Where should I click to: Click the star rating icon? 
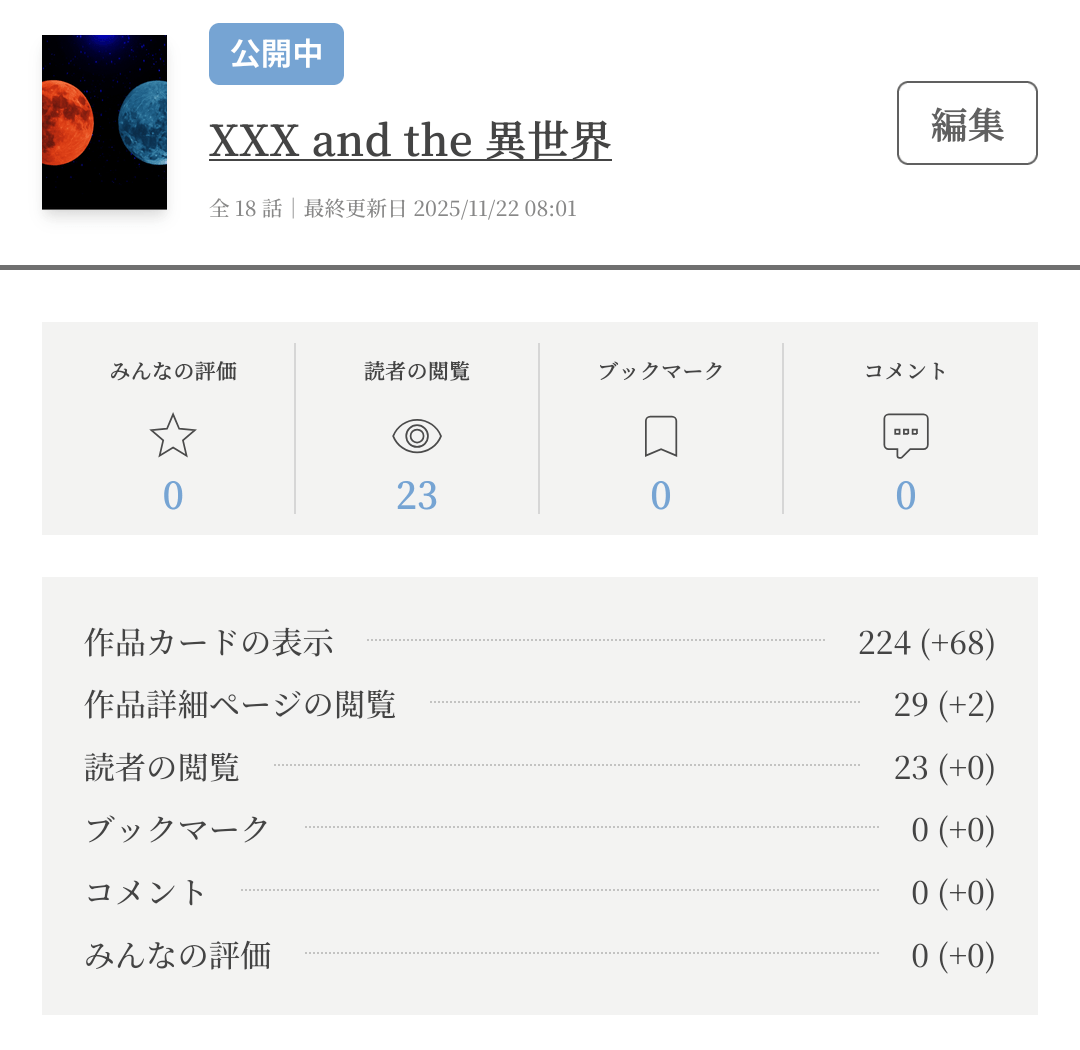click(x=173, y=436)
